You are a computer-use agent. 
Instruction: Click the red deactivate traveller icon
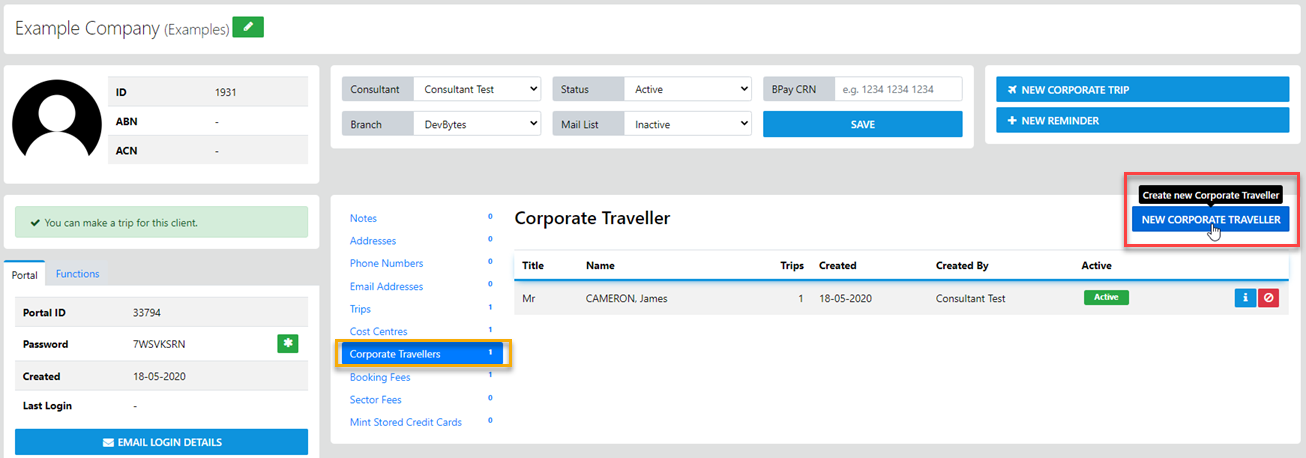1268,298
